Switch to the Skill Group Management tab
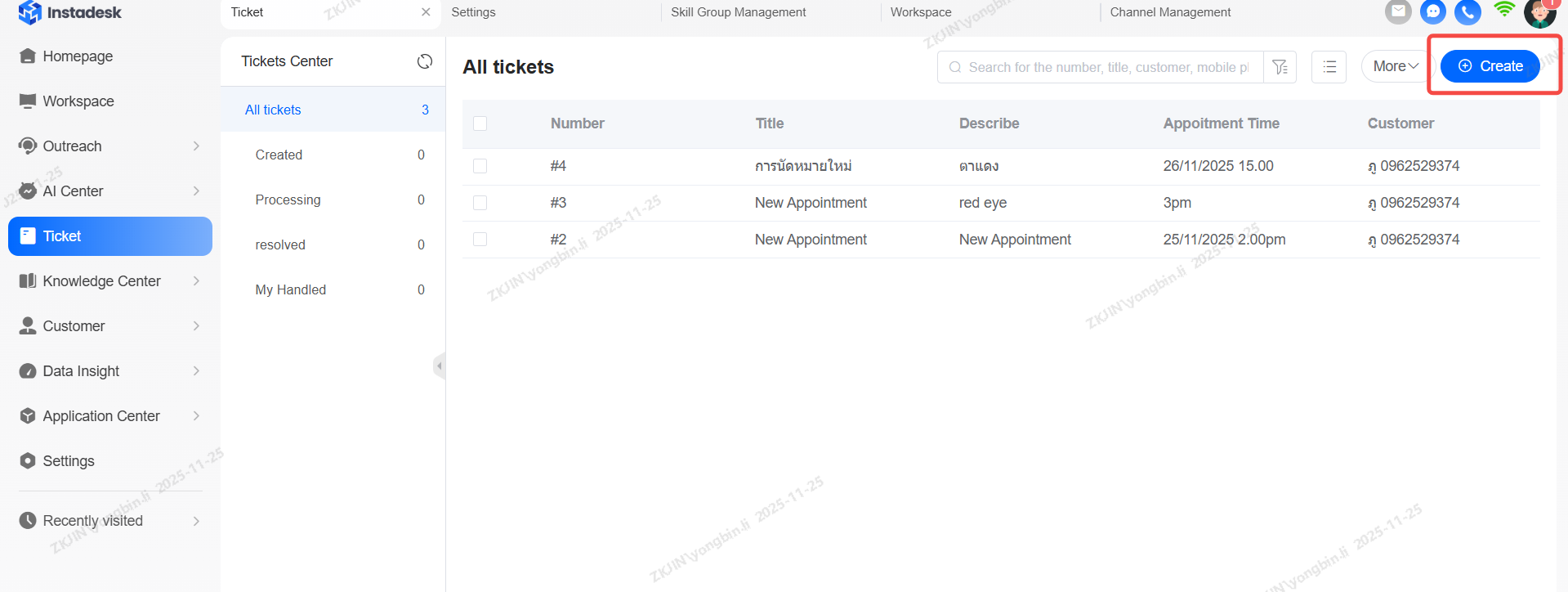The height and width of the screenshot is (592, 1568). pos(738,12)
